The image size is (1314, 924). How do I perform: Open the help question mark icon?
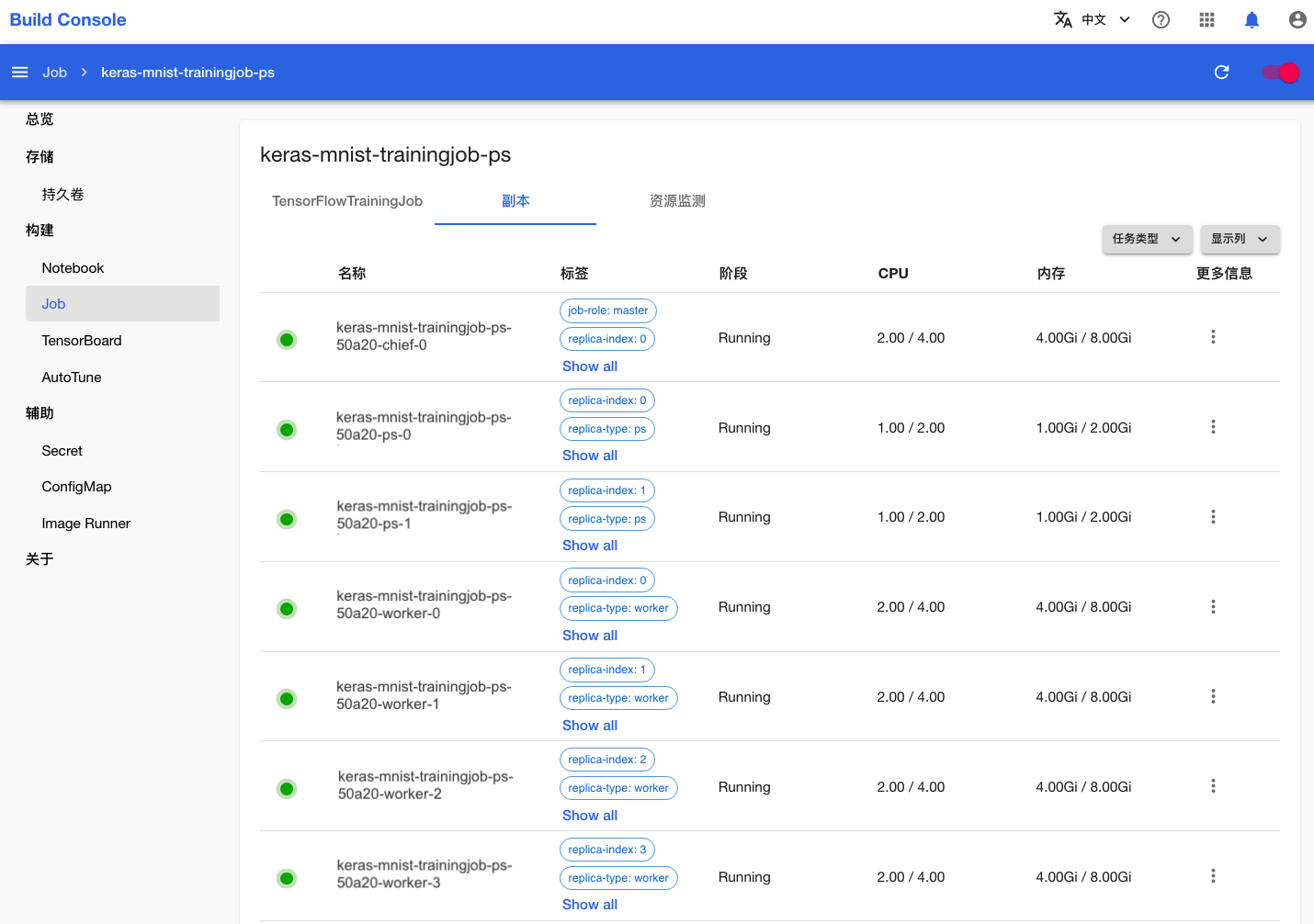[1161, 20]
